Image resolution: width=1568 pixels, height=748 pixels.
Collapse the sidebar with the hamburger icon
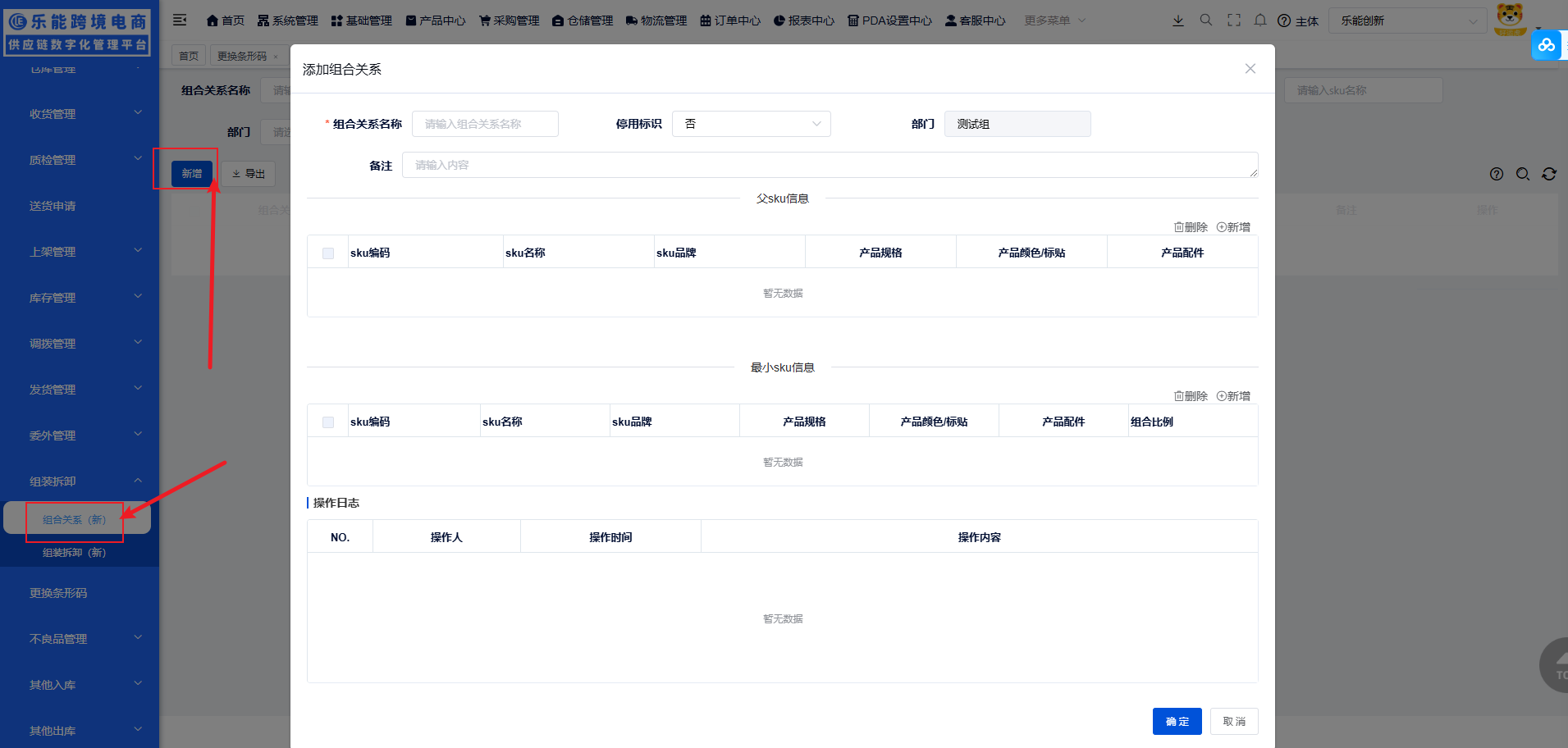180,20
